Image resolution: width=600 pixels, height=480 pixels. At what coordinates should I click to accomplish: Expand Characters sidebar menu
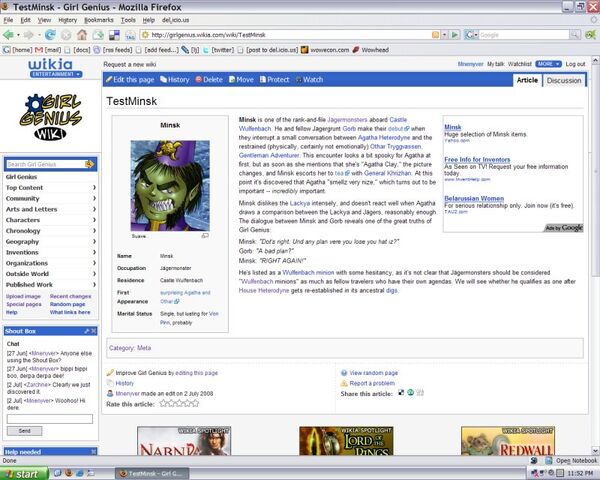[x=51, y=220]
